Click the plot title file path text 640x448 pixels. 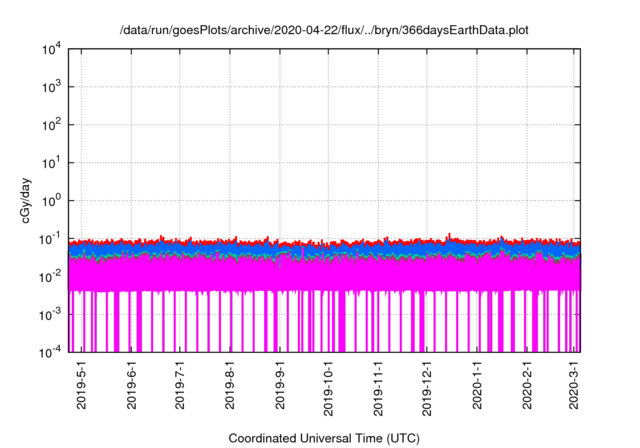[324, 30]
